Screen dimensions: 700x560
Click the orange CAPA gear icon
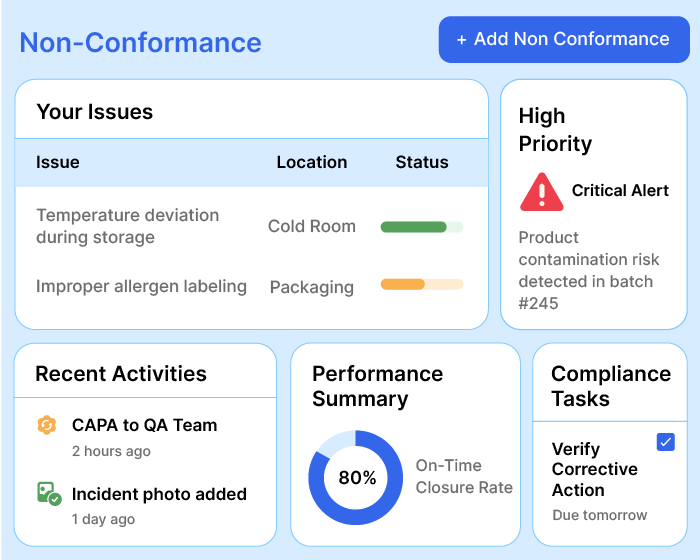coord(46,425)
